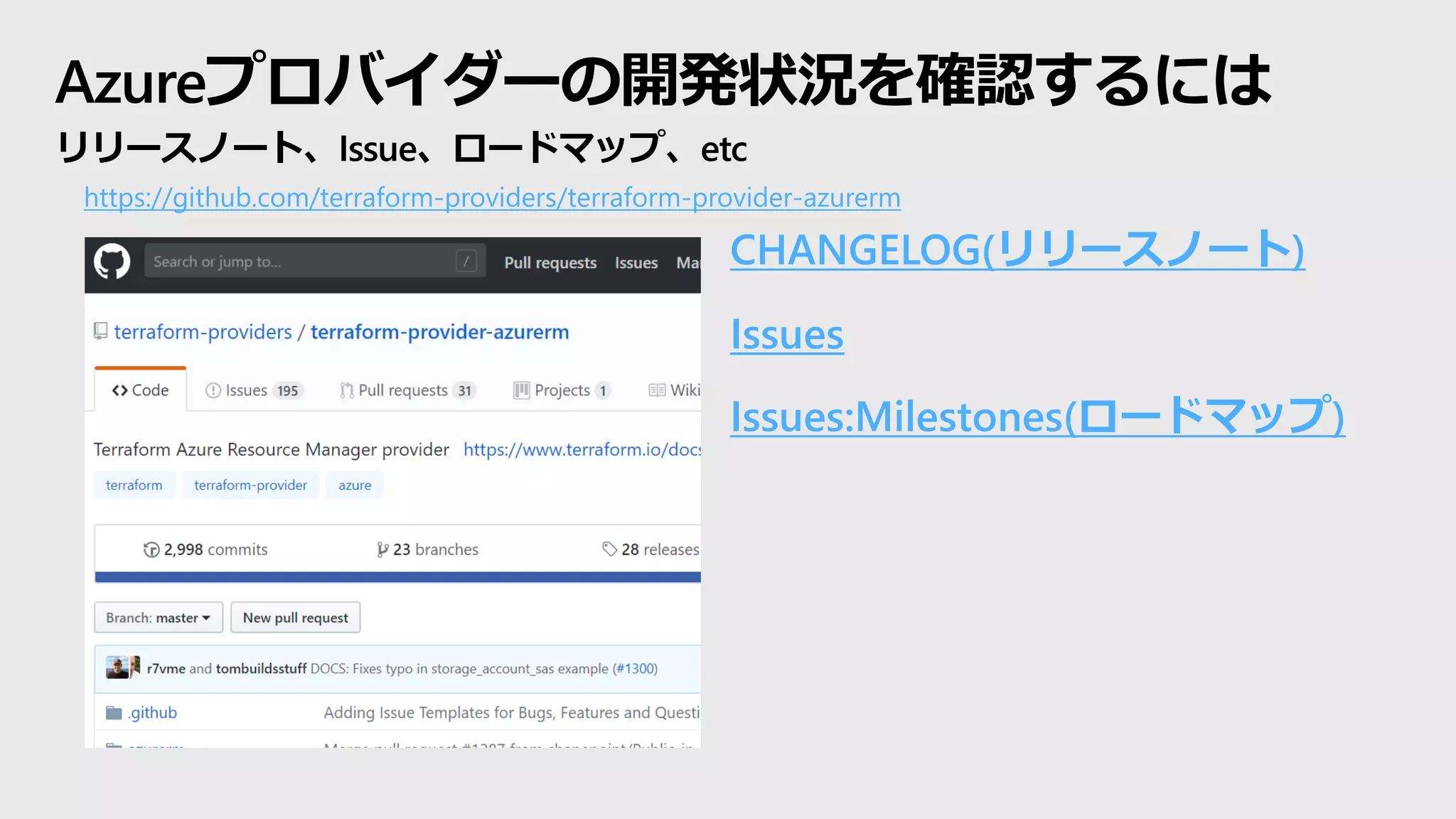This screenshot has width=1456, height=819.
Task: Open the github.com terraform-provider-azurerm URL on slide
Action: click(492, 198)
